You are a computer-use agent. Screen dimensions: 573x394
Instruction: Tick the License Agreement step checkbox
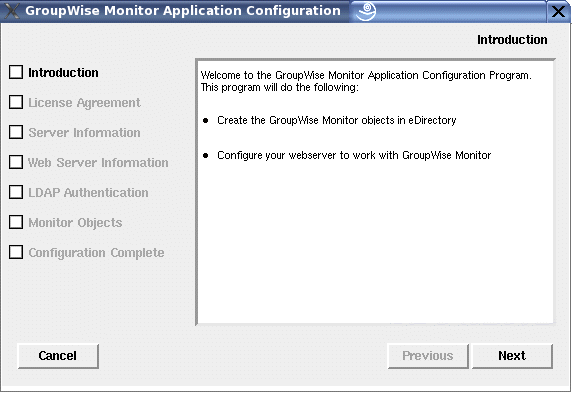tap(16, 102)
